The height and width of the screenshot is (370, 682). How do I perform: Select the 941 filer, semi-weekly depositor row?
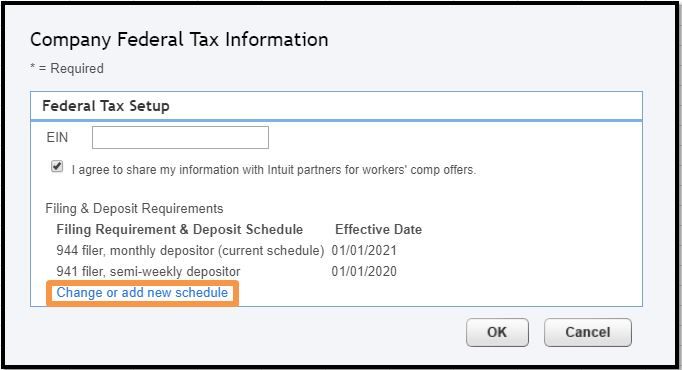(x=226, y=271)
